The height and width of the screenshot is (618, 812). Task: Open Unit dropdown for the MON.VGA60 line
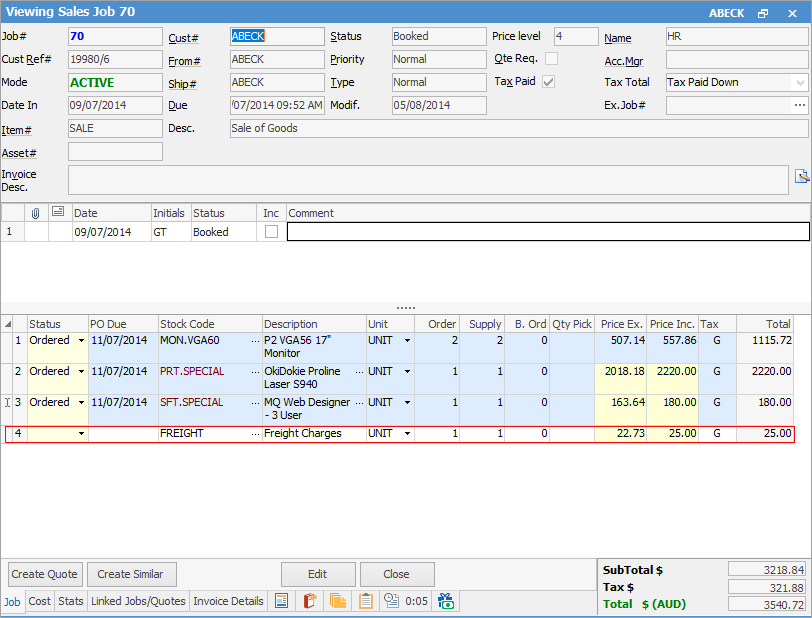407,341
